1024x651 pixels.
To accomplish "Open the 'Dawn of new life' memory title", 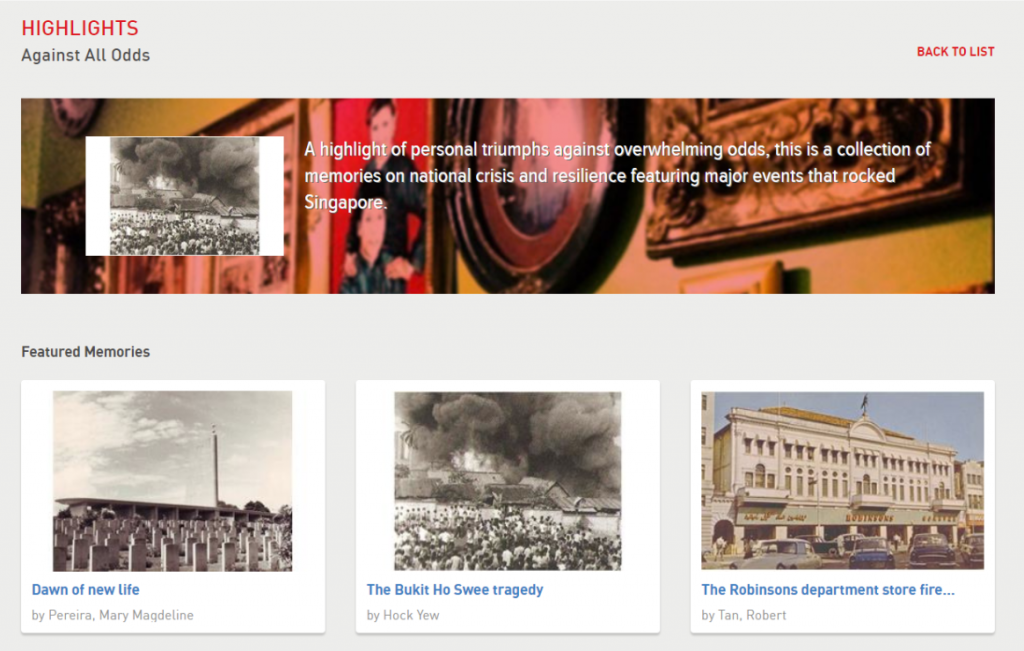I will click(x=86, y=590).
